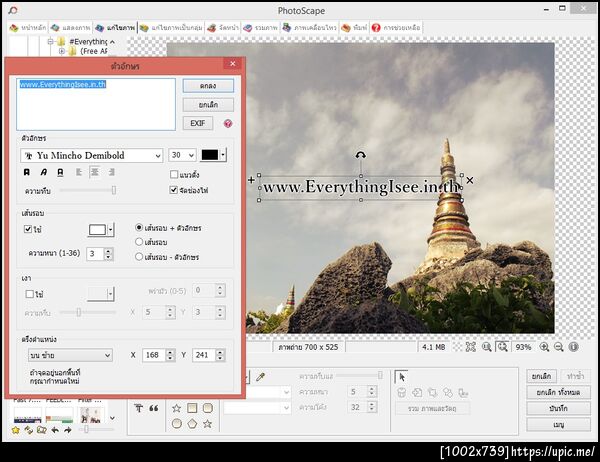
Task: Pick the eyedropper color picker tool
Action: (261, 377)
